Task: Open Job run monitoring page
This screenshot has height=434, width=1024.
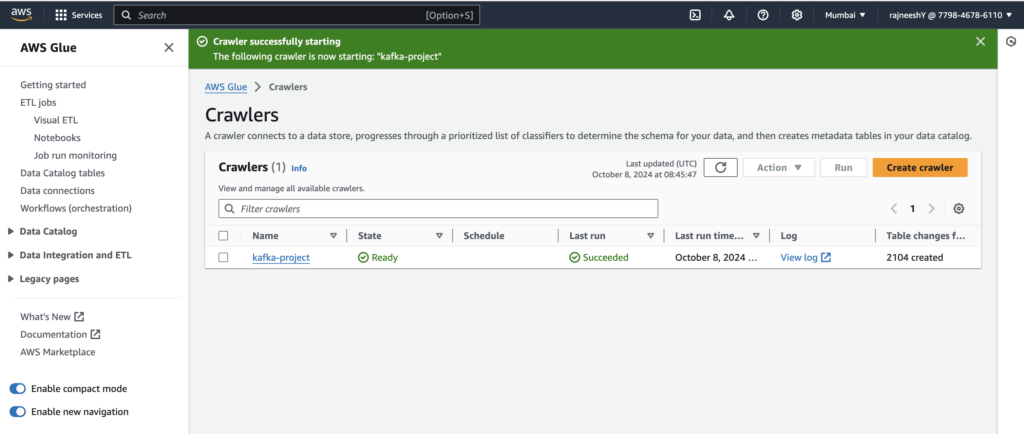Action: click(x=75, y=155)
